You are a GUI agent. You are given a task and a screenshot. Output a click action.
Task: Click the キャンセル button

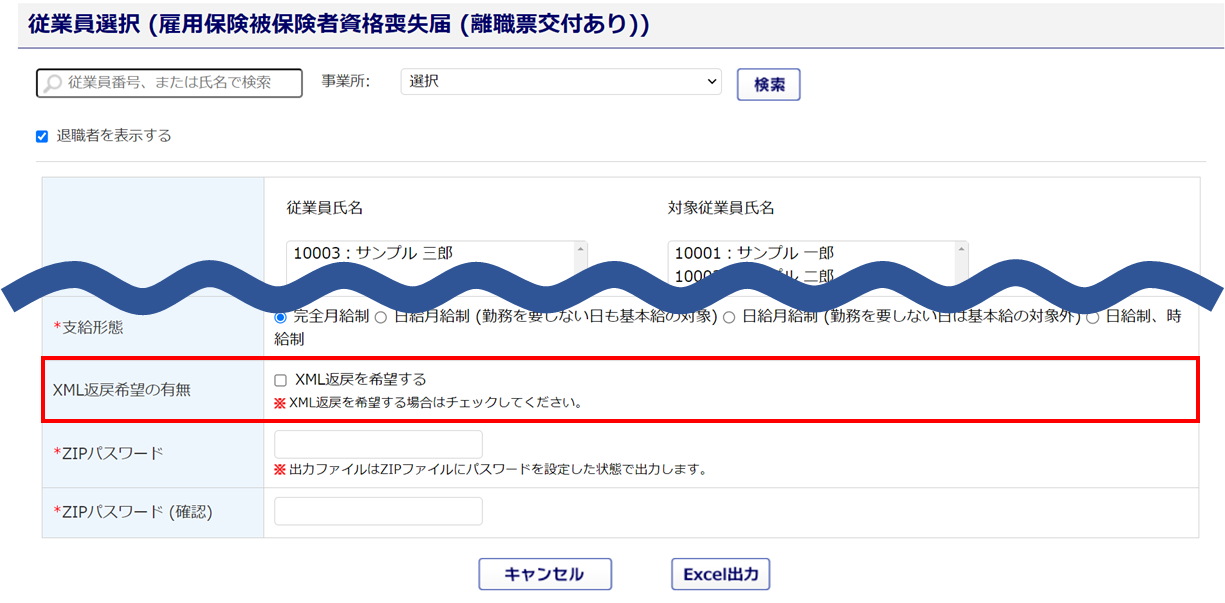pyautogui.click(x=545, y=574)
